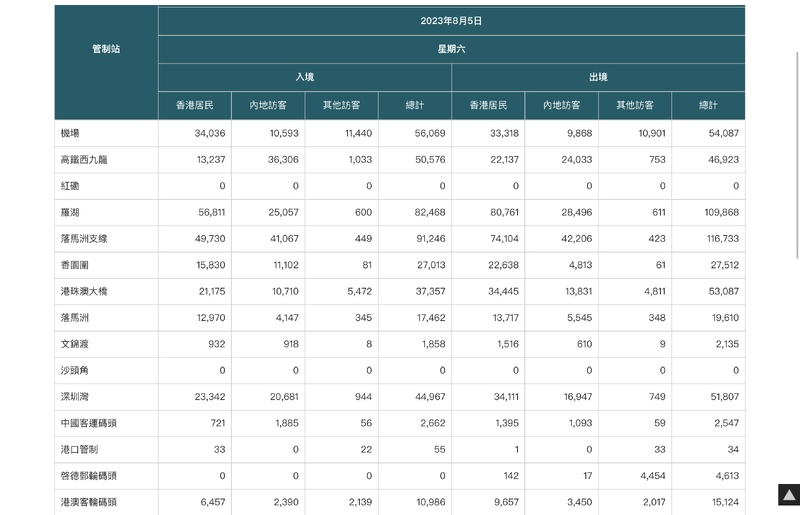Image resolution: width=800 pixels, height=515 pixels.
Task: Click the value 22,638
Action: click(x=504, y=265)
